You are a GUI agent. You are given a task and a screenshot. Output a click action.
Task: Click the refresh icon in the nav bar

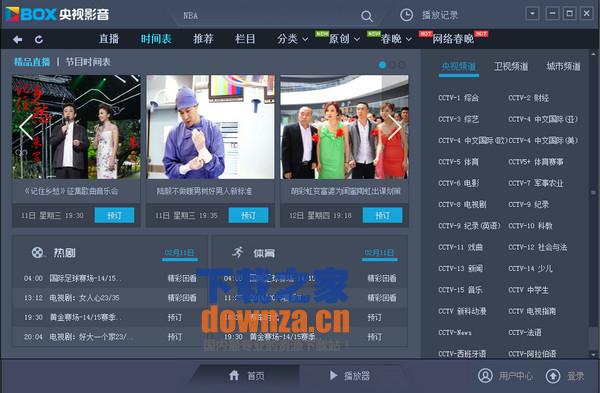39,39
